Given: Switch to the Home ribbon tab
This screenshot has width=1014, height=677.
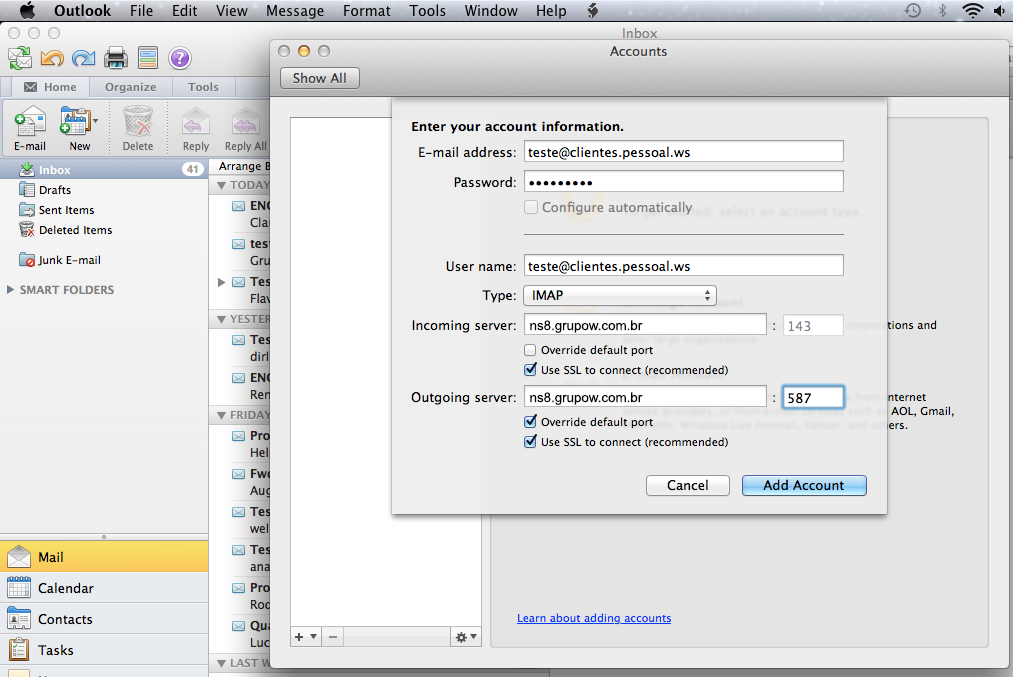Looking at the screenshot, I should pos(50,87).
